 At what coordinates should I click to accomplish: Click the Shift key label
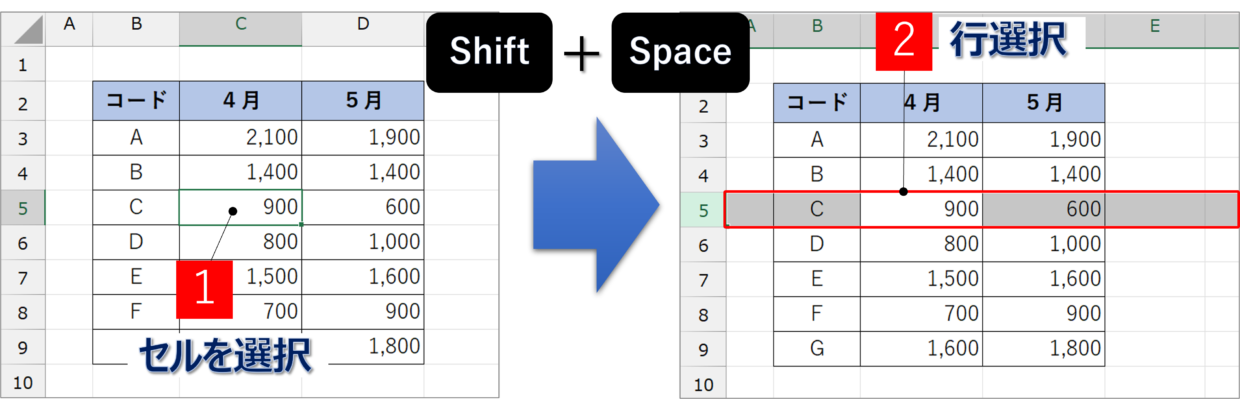[x=489, y=53]
